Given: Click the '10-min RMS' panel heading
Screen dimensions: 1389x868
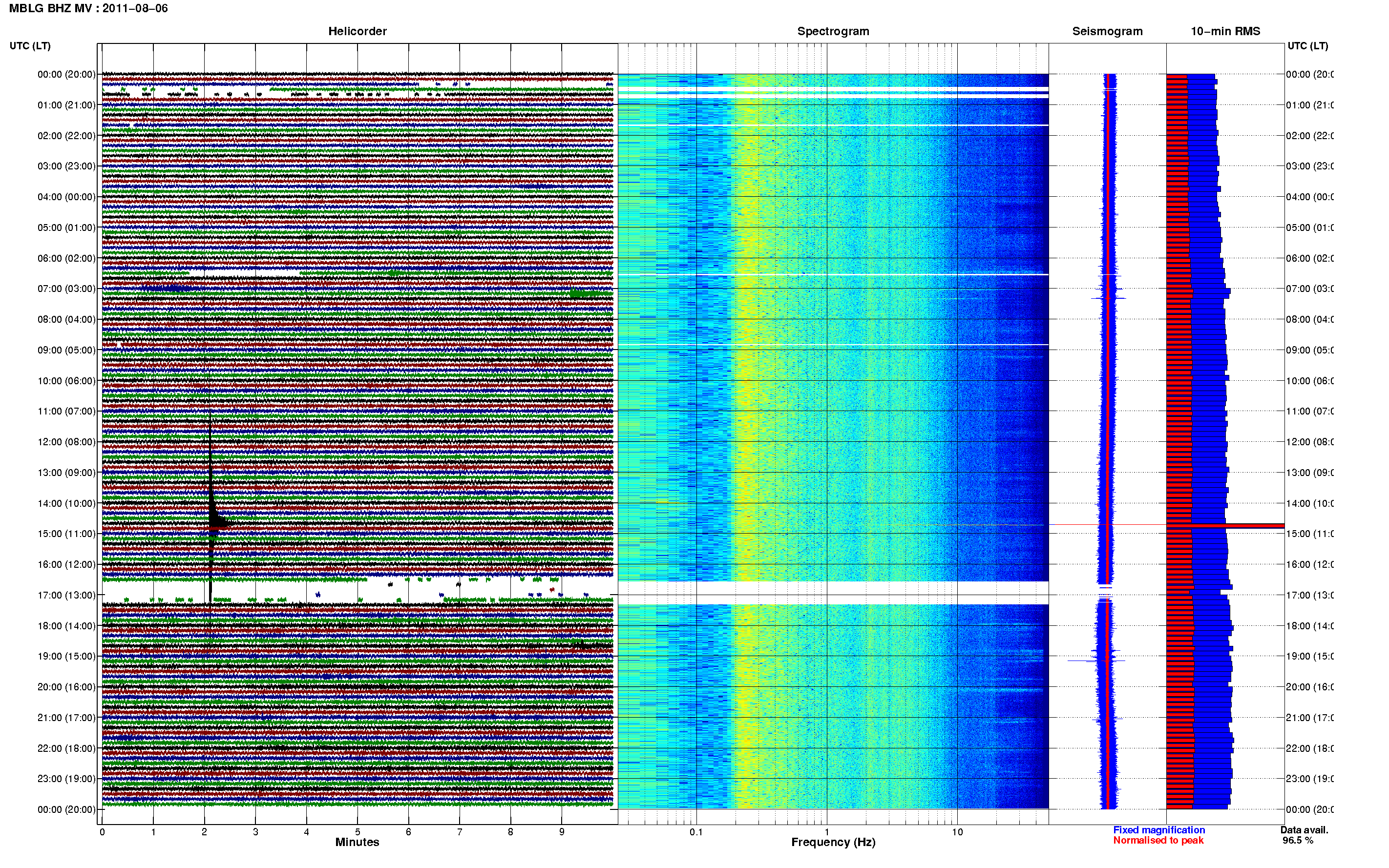Looking at the screenshot, I should [x=1225, y=32].
